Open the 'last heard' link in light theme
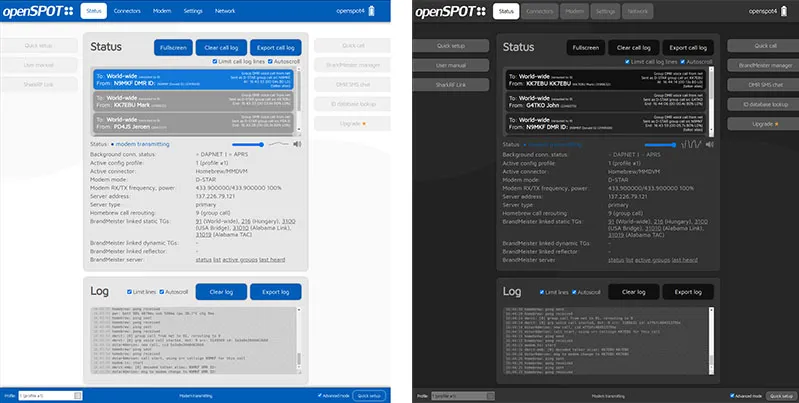 click(x=272, y=260)
